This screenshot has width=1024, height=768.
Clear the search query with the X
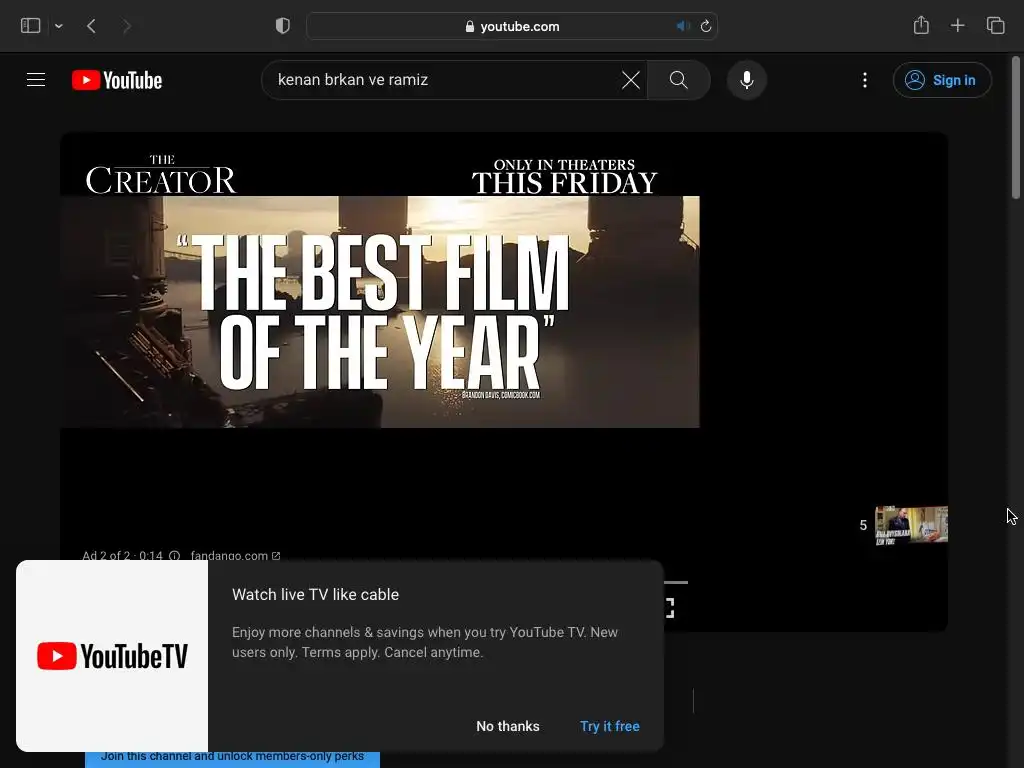[631, 80]
